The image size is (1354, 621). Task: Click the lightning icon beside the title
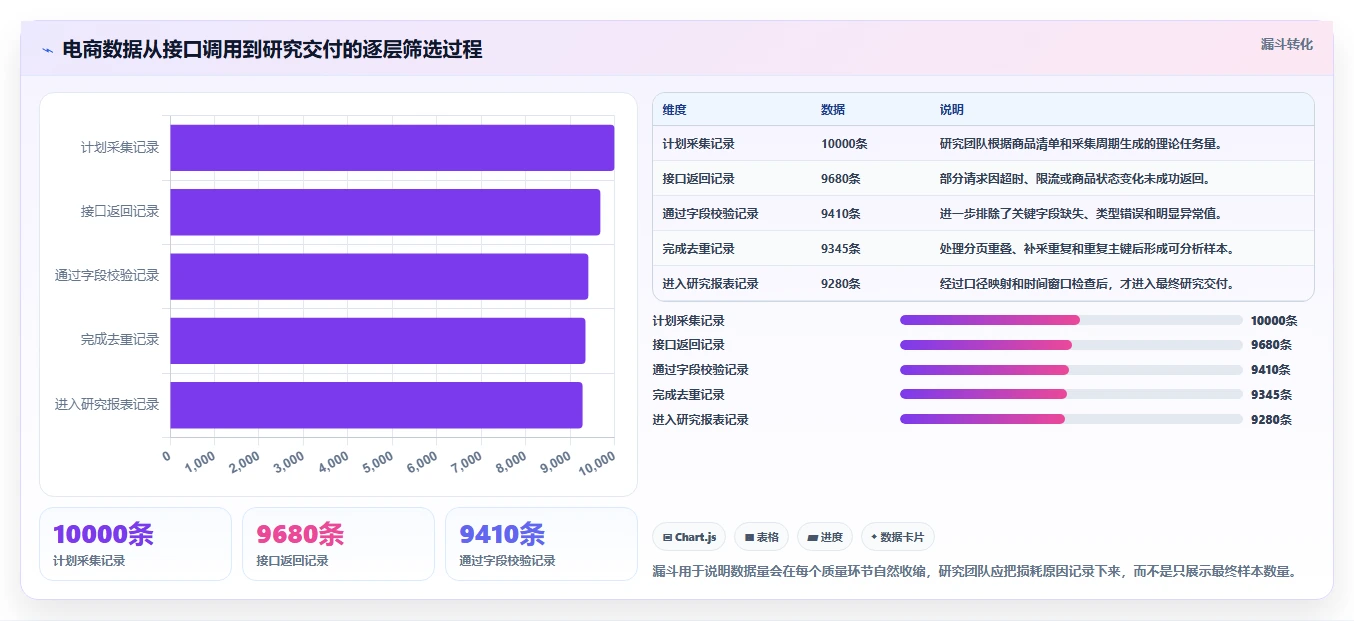point(47,50)
